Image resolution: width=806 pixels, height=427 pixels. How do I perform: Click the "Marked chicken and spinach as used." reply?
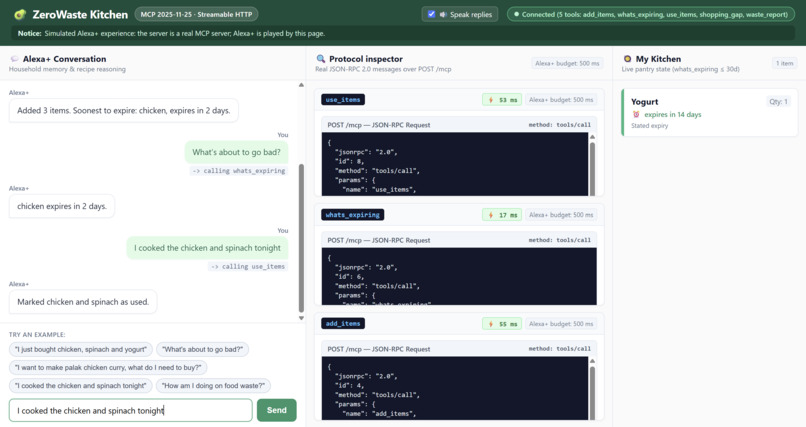tap(83, 302)
